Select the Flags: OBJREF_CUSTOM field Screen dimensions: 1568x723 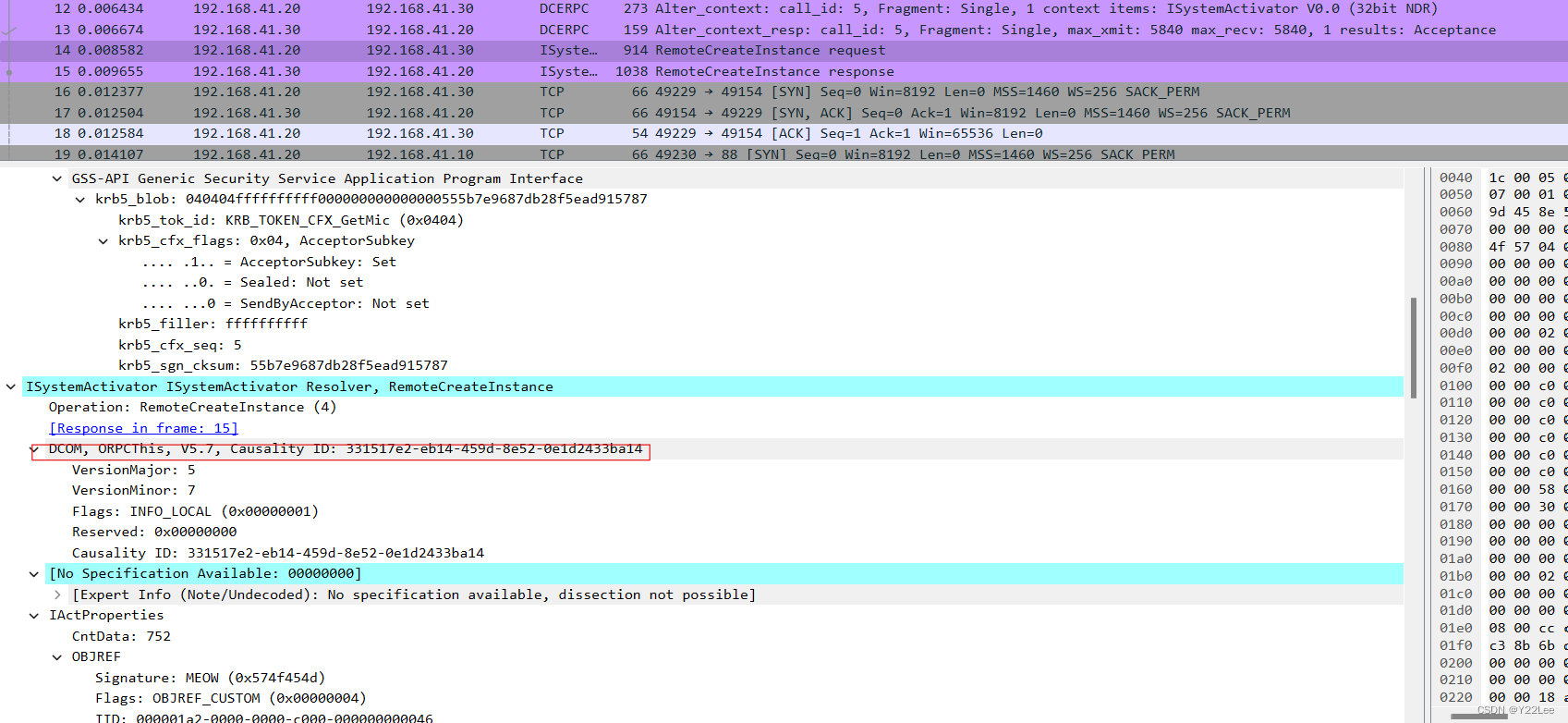(x=231, y=699)
